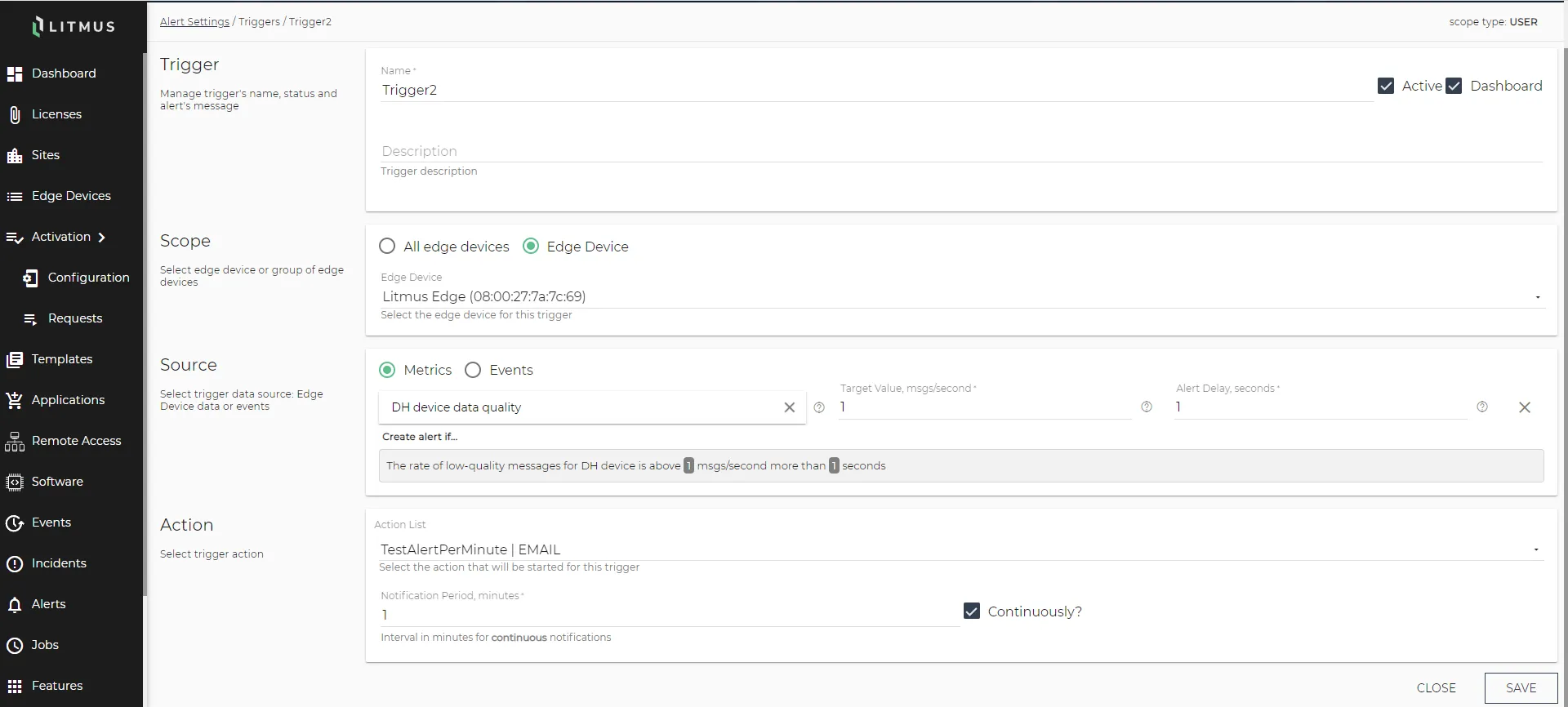Click the Configuration icon in sidebar
This screenshot has height=707, width=1568.
coord(30,278)
